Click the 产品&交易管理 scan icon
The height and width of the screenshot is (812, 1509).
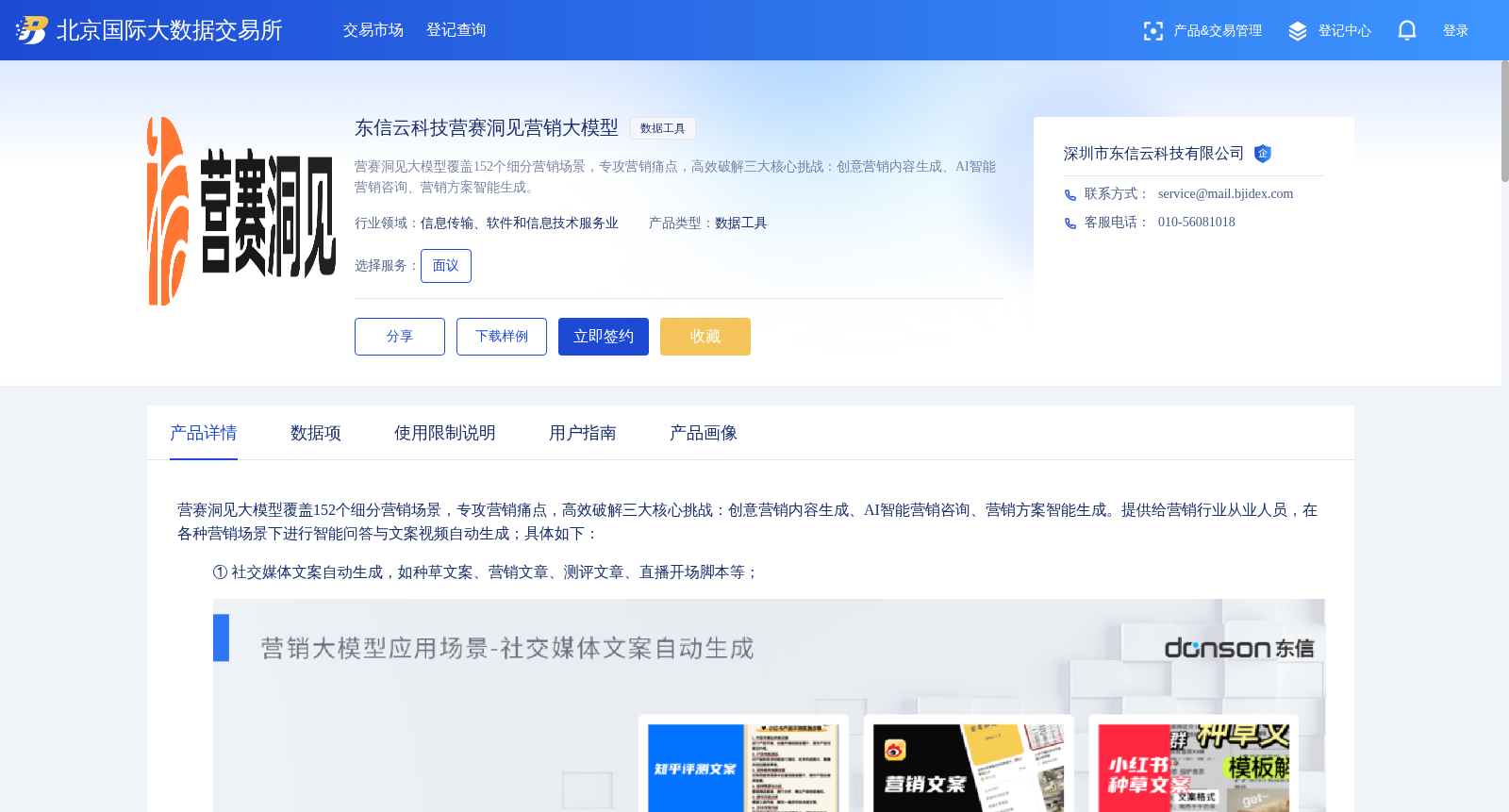tap(1153, 31)
